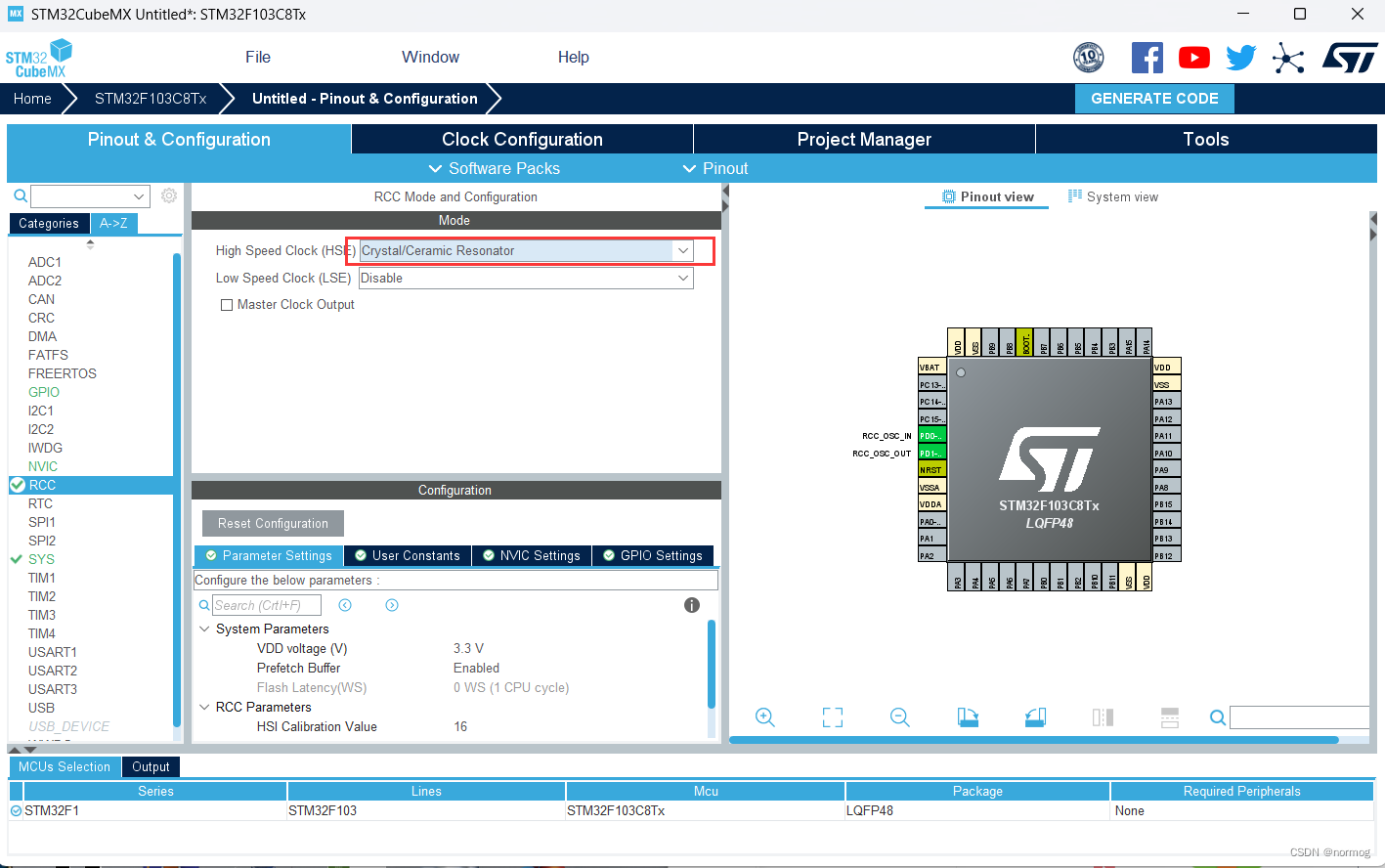Open the YouTube icon link
Screen dimensions: 1385x868
(1193, 58)
